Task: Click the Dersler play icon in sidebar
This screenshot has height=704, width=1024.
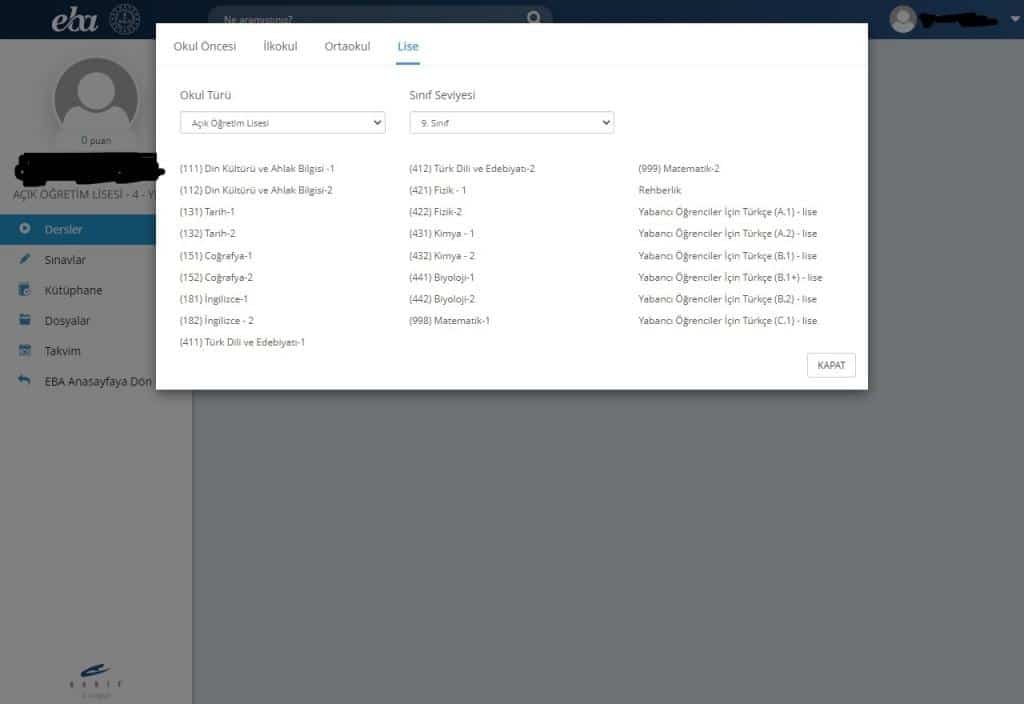Action: pos(25,229)
